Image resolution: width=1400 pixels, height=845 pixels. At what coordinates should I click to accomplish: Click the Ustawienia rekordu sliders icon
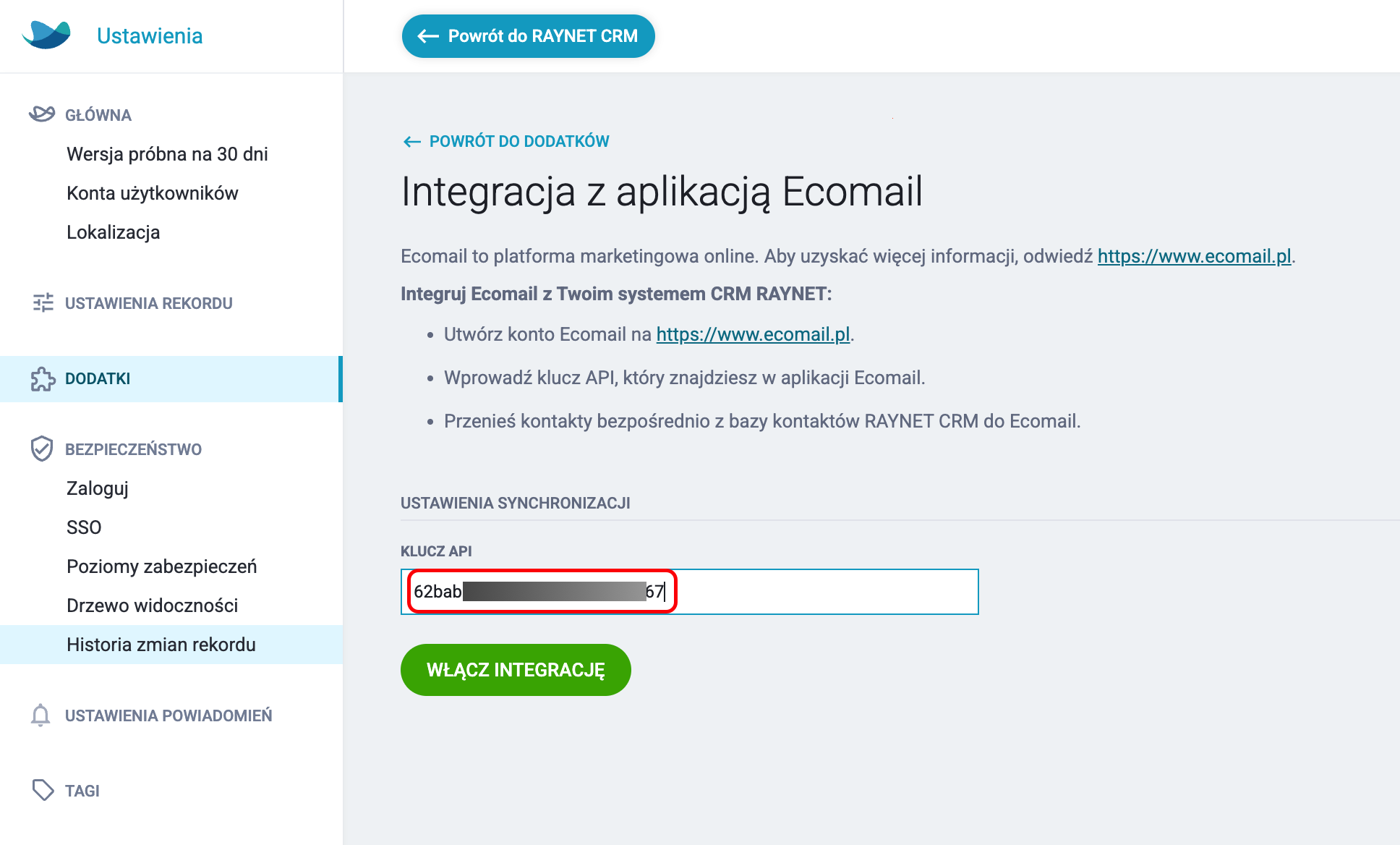click(43, 302)
